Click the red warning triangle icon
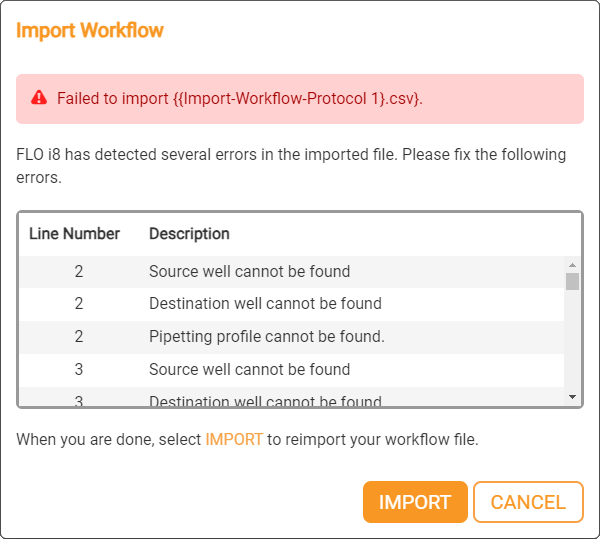The width and height of the screenshot is (600, 539). [x=39, y=98]
